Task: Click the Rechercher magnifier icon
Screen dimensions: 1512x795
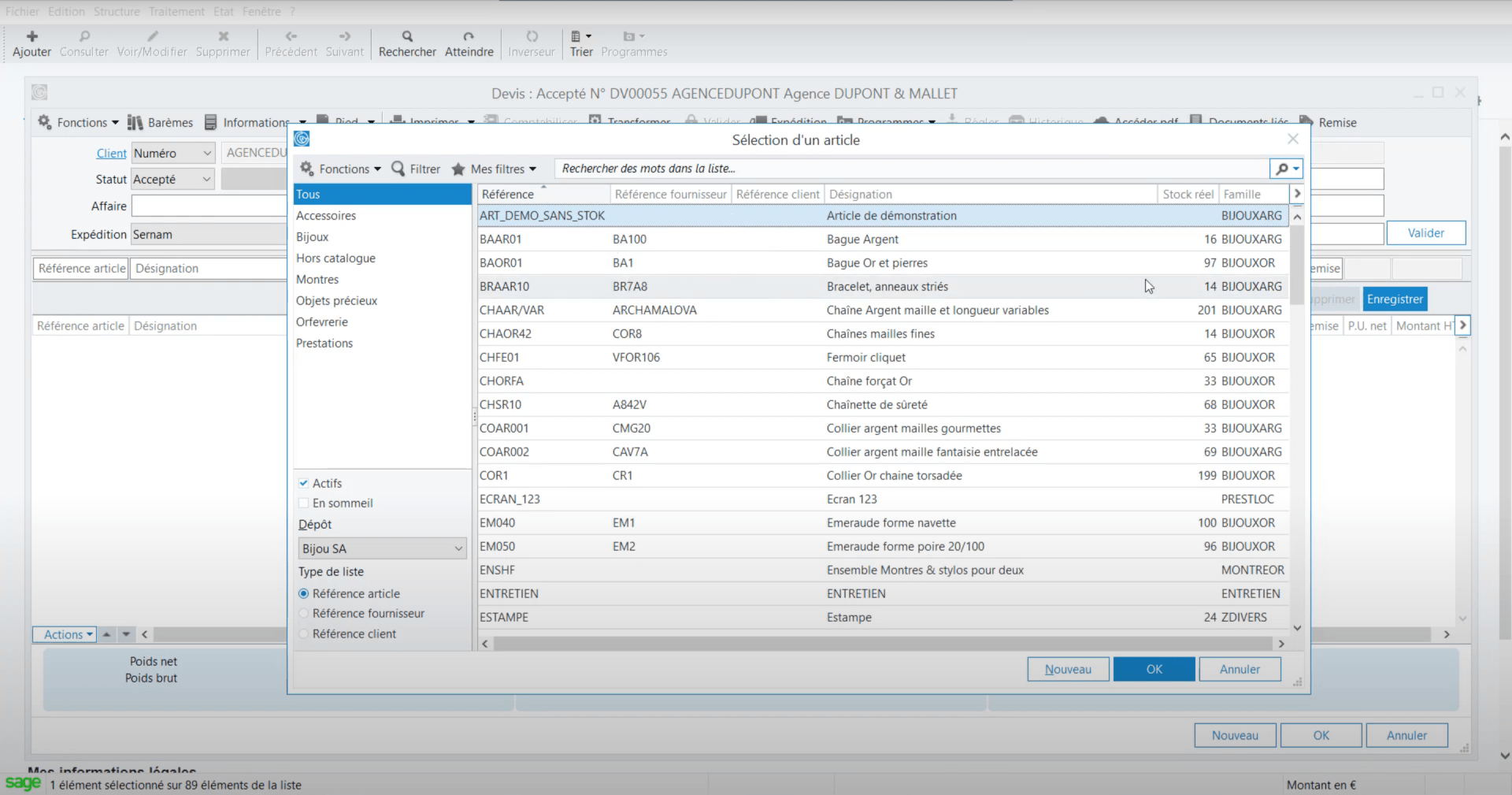Action: (x=407, y=36)
